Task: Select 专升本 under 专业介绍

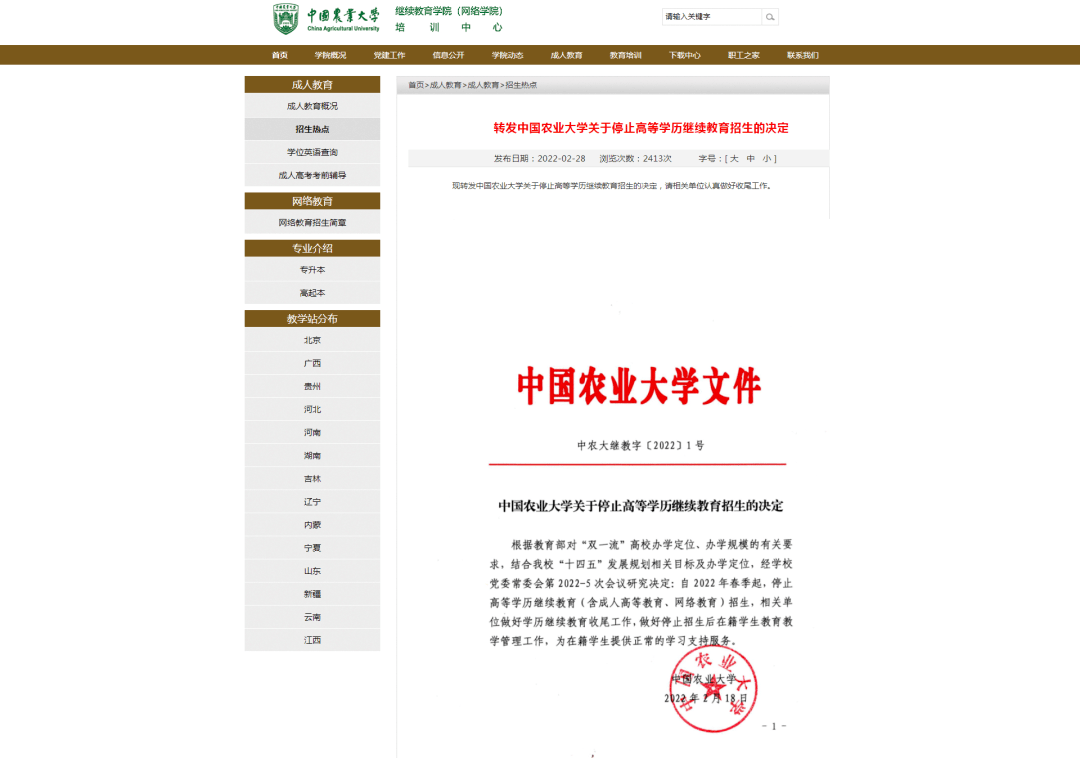Action: tap(312, 269)
